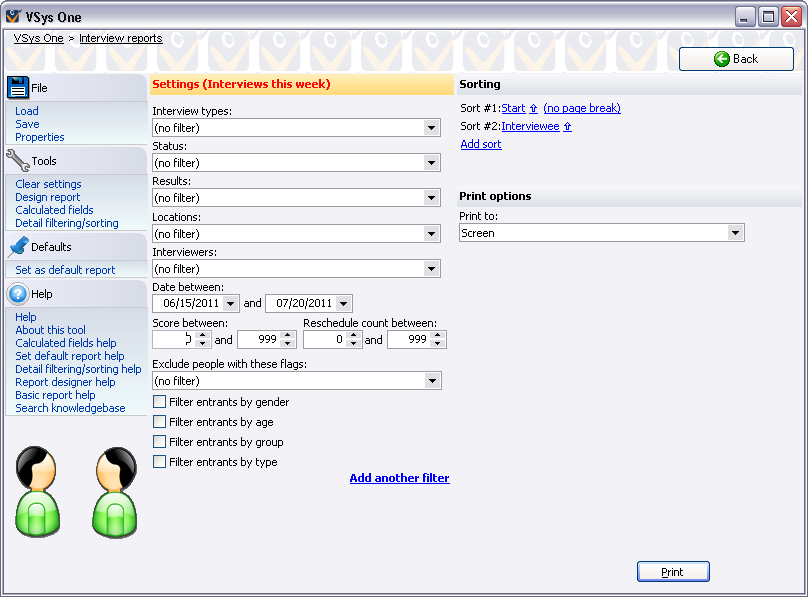Viewport: 808px width, 597px height.
Task: Open Exclude people with these flags dropdown
Action: click(x=432, y=381)
